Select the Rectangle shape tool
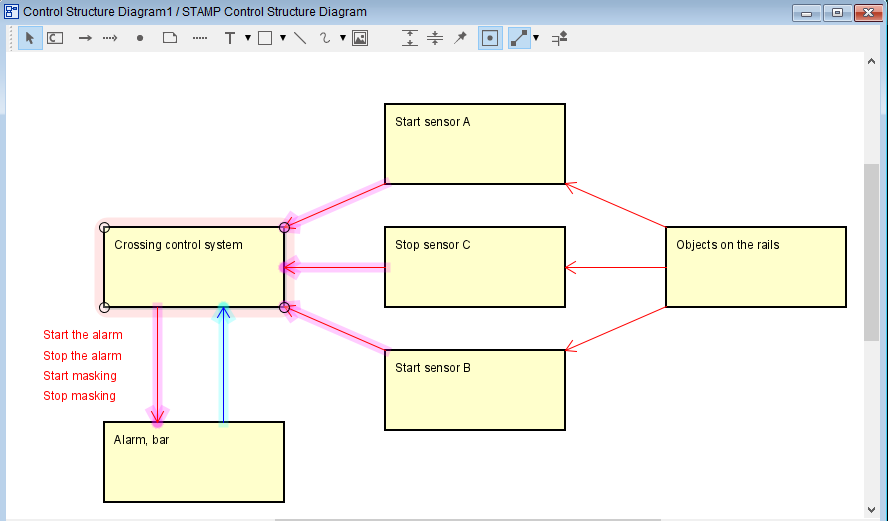This screenshot has width=888, height=521. point(265,38)
